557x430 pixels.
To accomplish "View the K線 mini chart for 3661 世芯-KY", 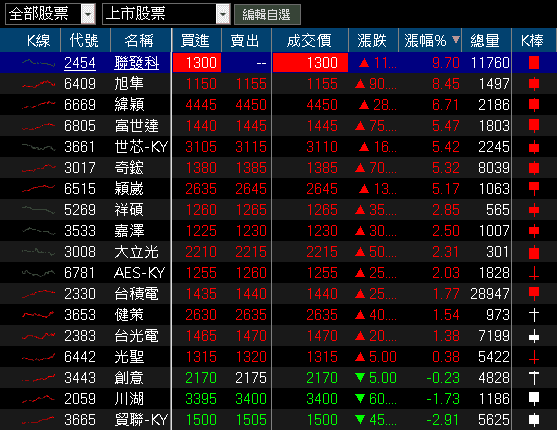I will (38, 147).
